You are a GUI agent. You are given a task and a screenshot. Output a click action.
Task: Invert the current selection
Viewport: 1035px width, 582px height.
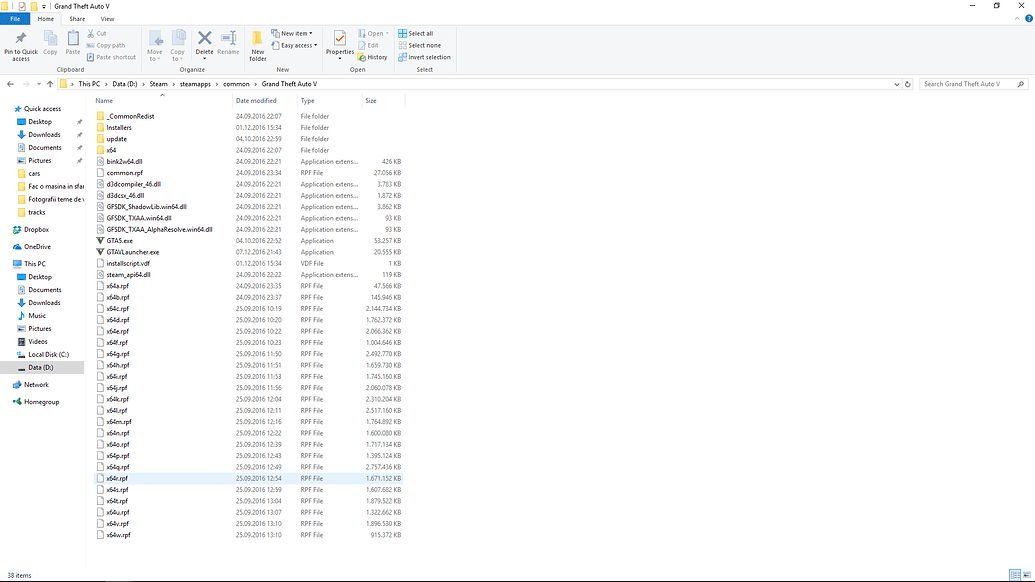424,56
